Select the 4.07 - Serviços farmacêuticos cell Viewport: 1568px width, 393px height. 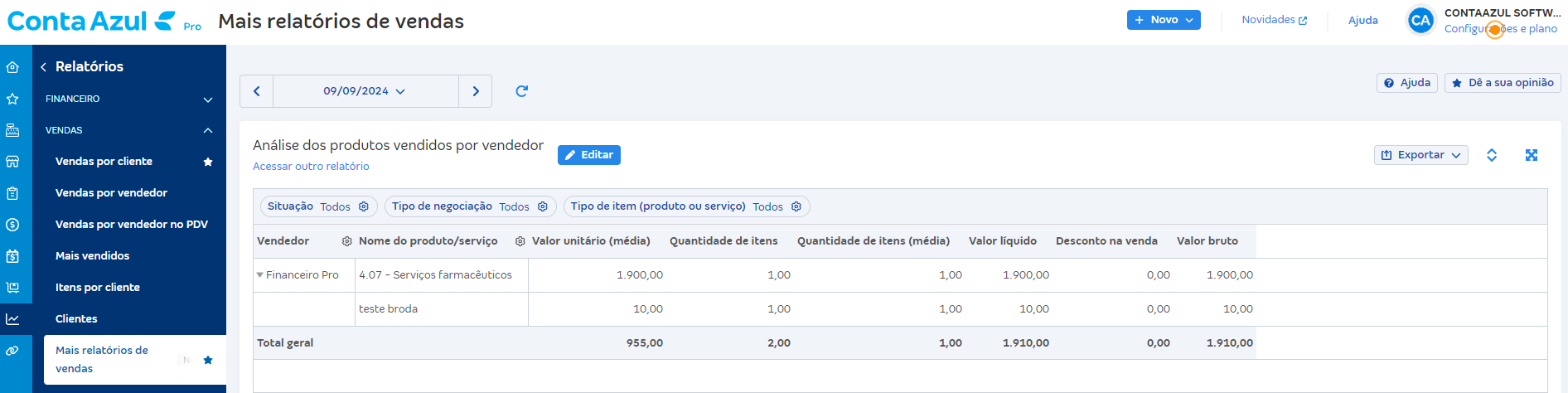[442, 275]
